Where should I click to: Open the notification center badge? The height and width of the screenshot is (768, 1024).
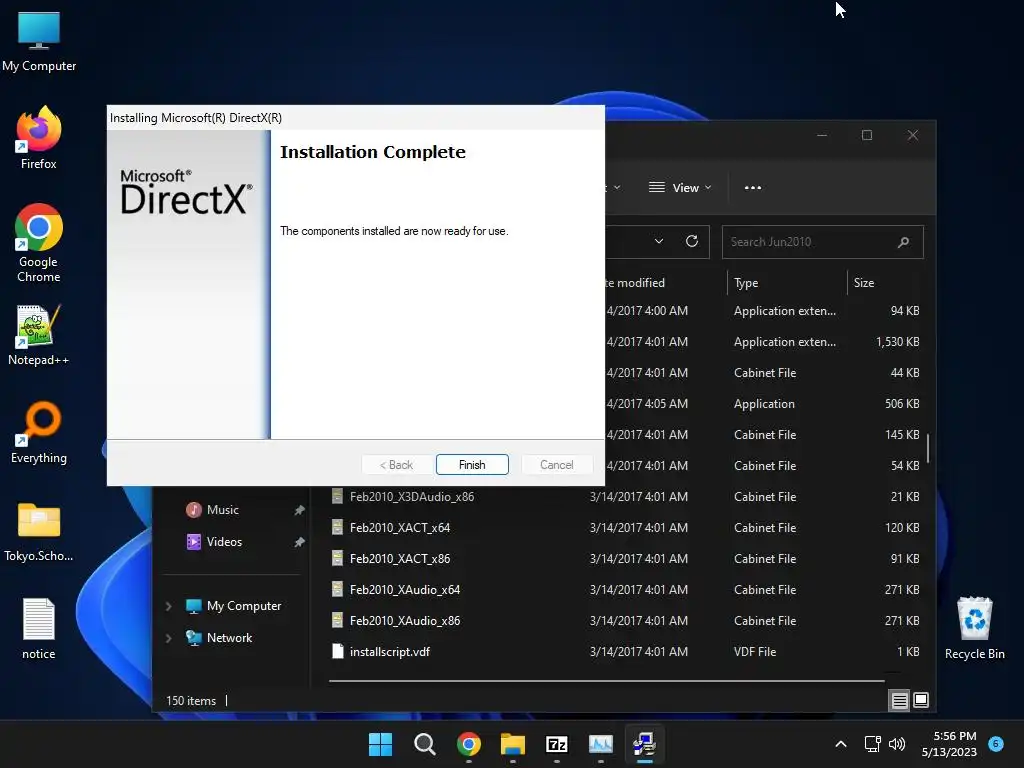click(x=996, y=743)
